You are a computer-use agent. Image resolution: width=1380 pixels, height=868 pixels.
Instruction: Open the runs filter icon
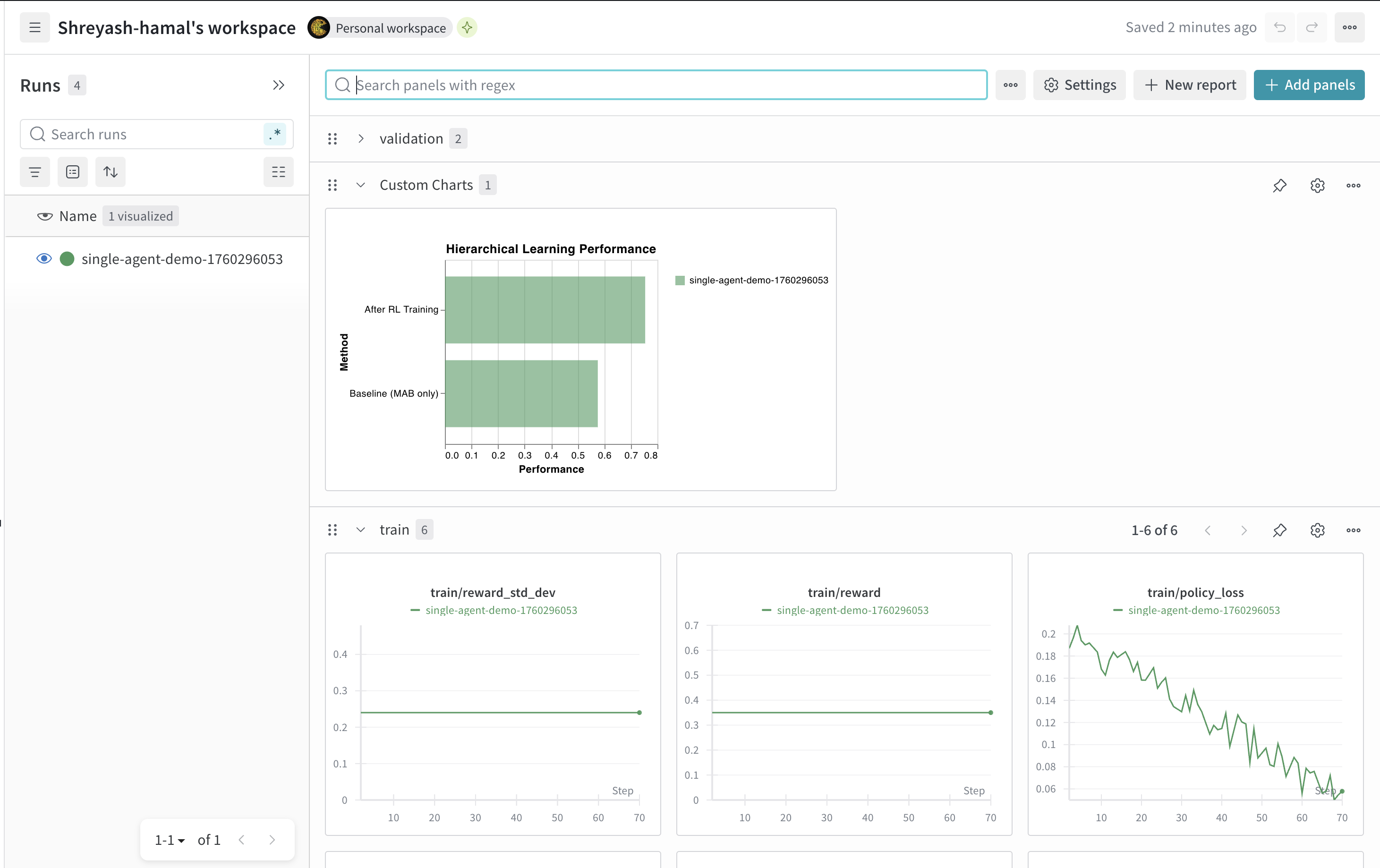click(x=35, y=172)
